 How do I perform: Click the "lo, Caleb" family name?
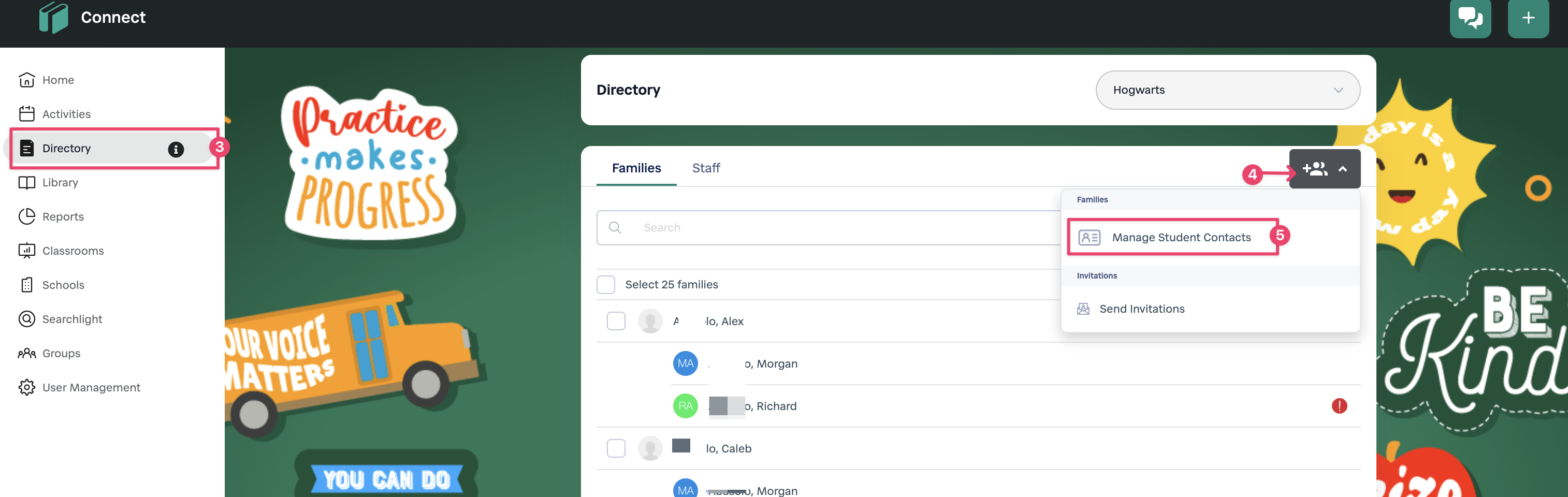coord(729,448)
